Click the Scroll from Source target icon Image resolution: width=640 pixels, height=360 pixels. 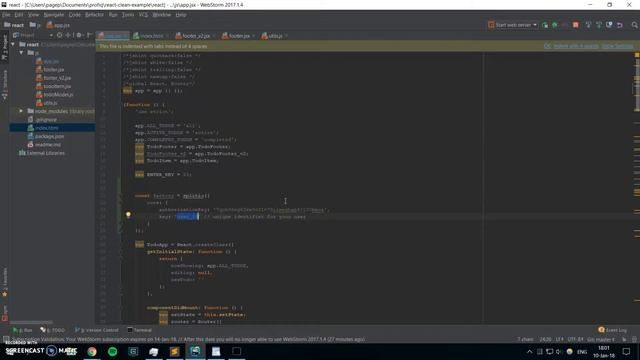(60, 36)
